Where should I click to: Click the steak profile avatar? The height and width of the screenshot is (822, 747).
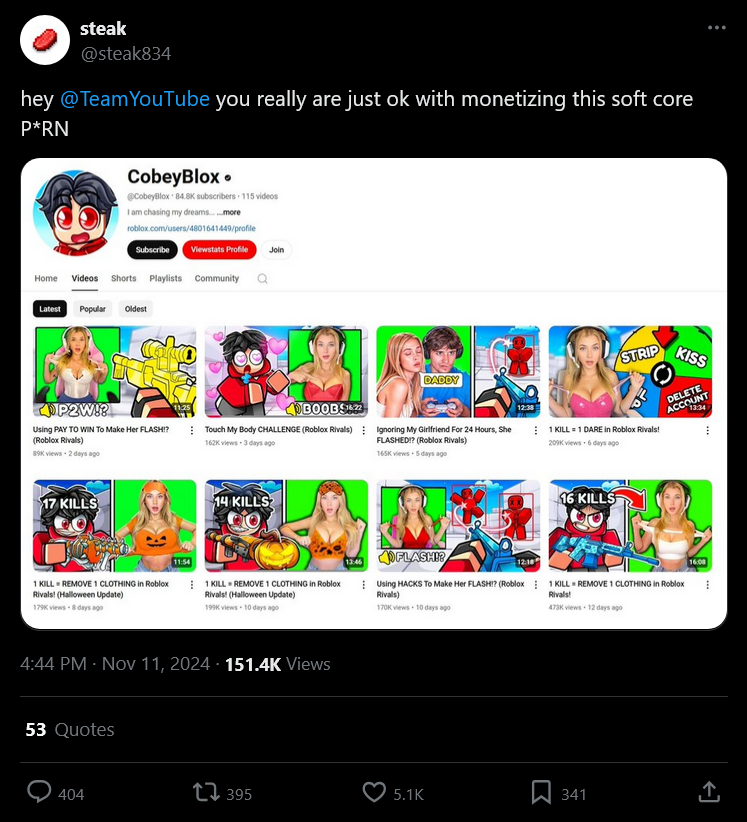point(45,40)
